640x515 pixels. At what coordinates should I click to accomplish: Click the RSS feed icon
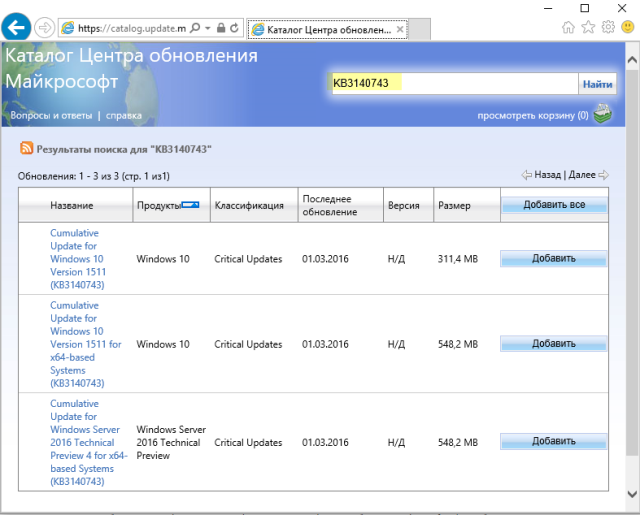pos(27,148)
